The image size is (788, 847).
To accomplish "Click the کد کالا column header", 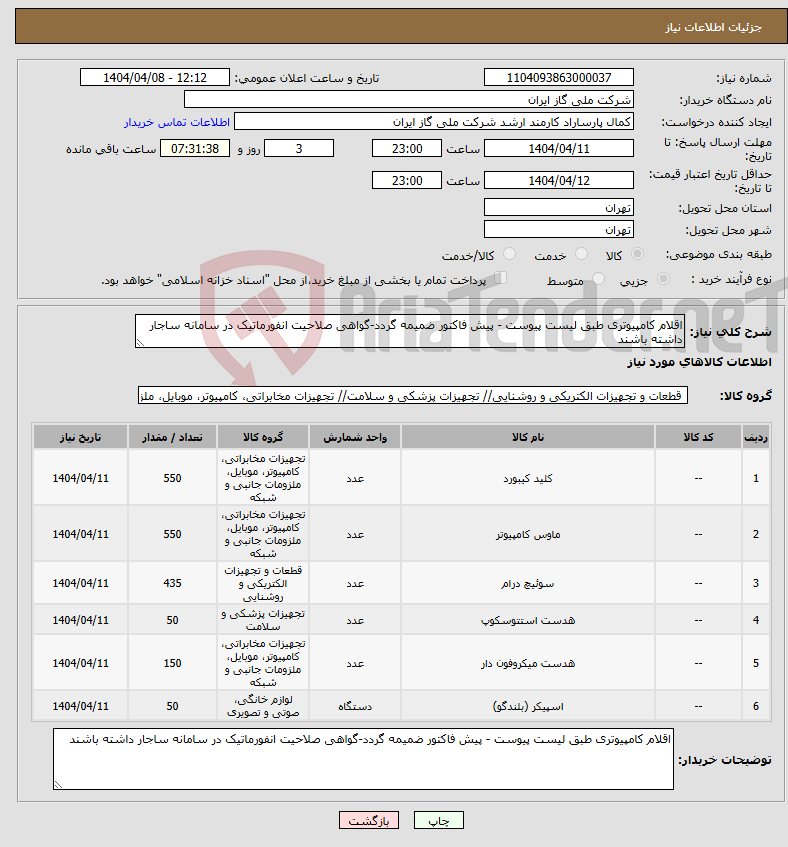I will pyautogui.click(x=698, y=437).
